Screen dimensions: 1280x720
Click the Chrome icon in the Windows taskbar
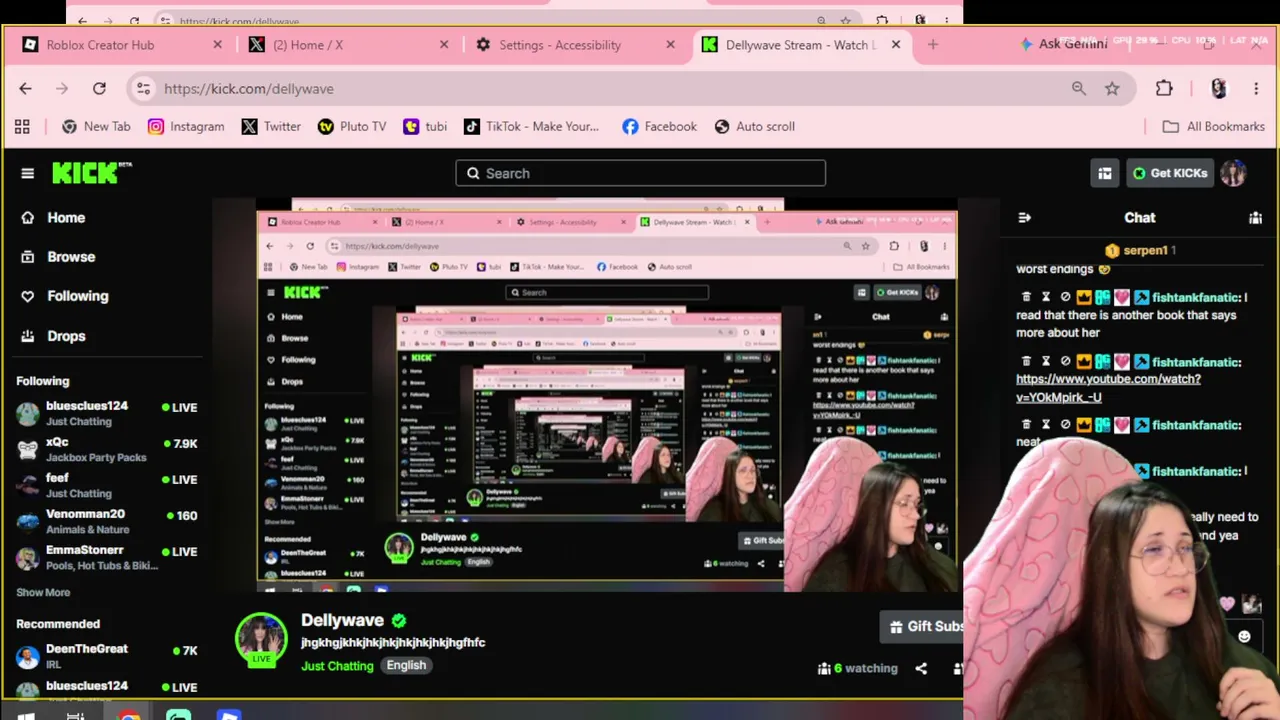128,714
